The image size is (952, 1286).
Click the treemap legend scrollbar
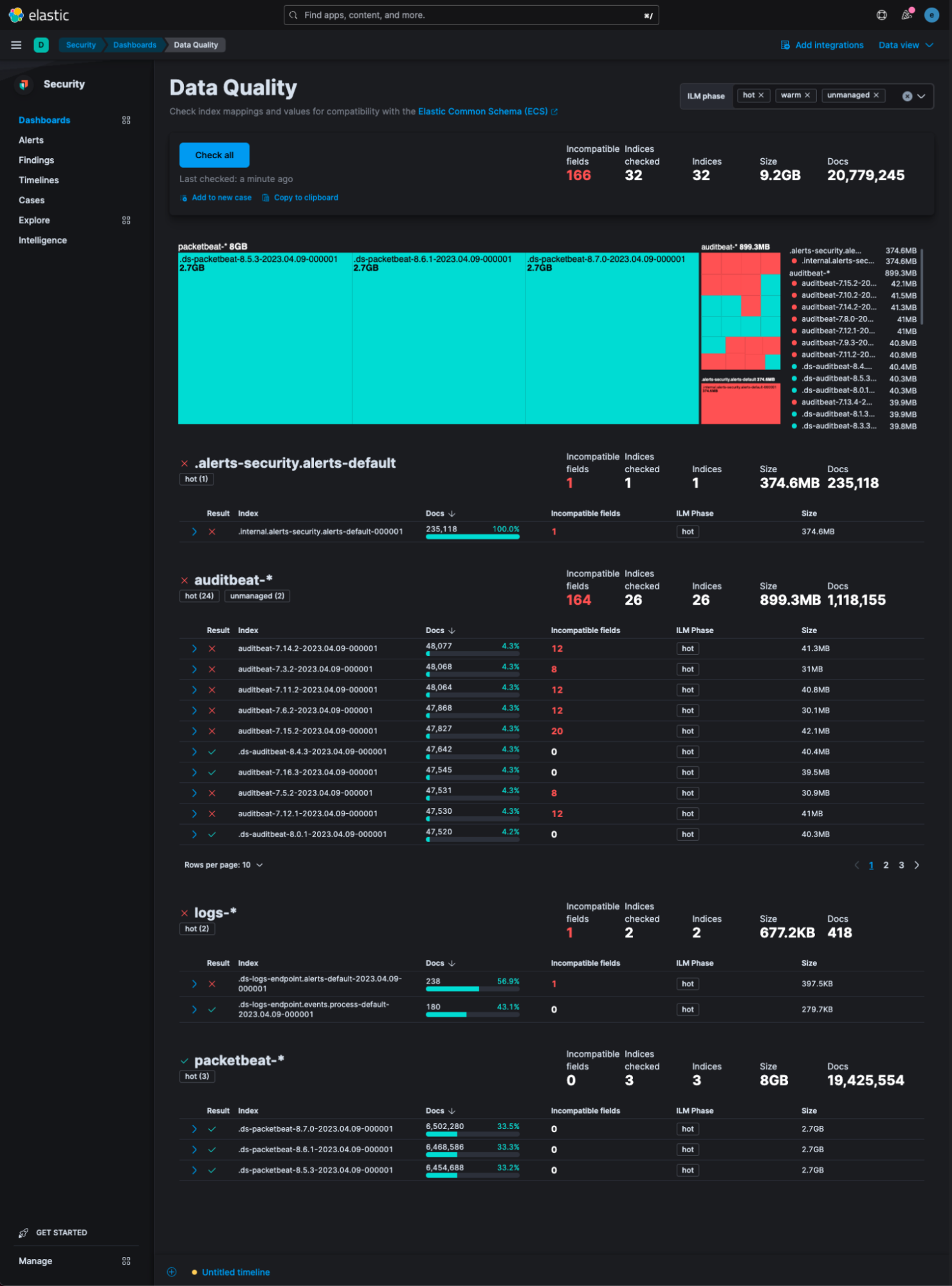click(922, 286)
